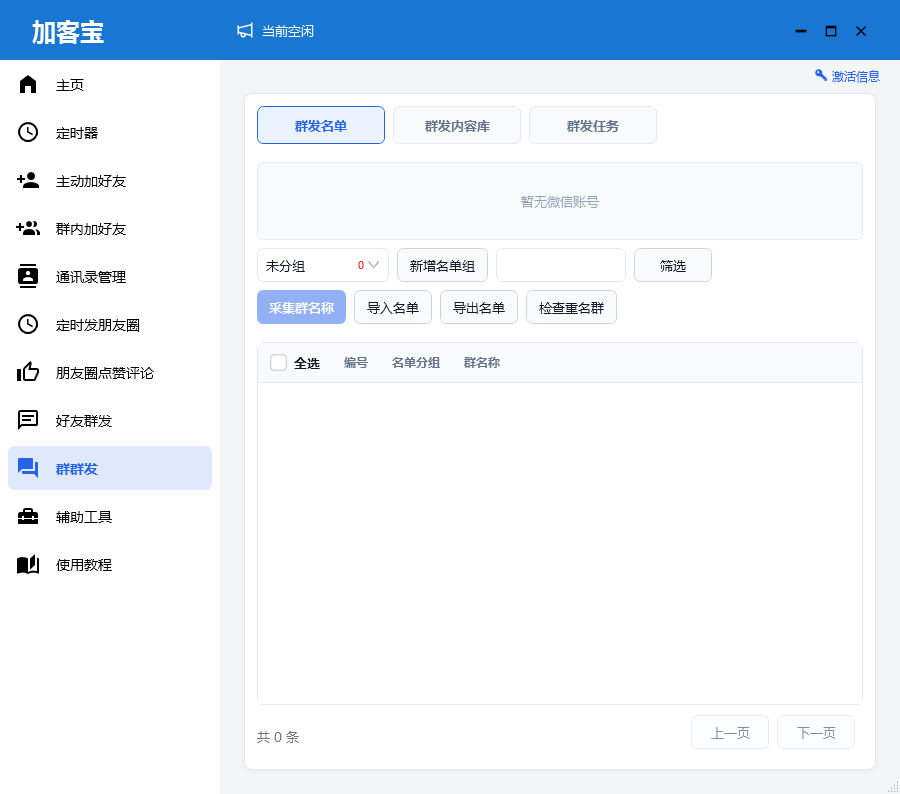Go to the 定时器 page
900x794 pixels.
[110, 133]
